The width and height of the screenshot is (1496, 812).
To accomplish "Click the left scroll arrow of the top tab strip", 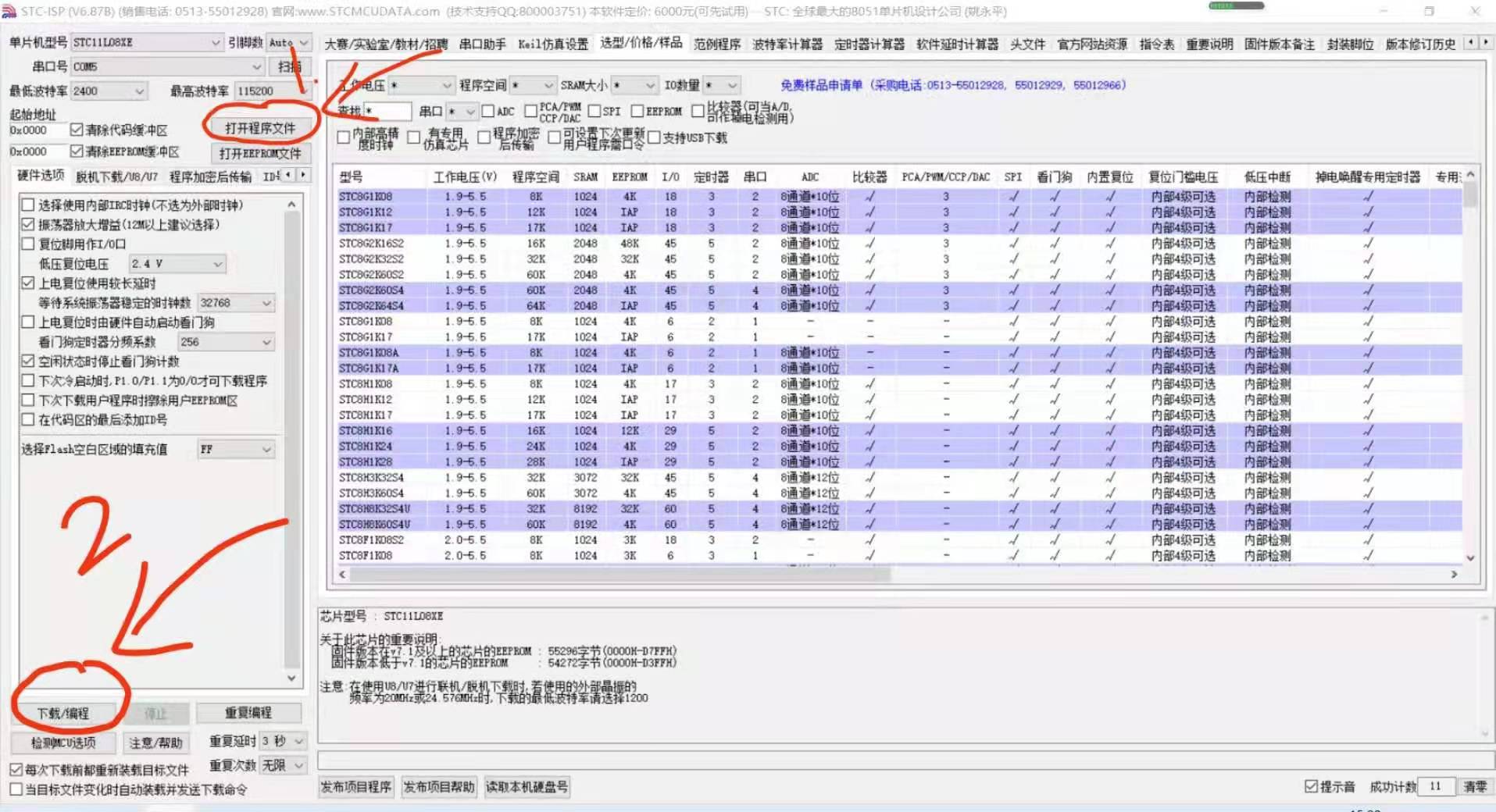I will pyautogui.click(x=1471, y=42).
